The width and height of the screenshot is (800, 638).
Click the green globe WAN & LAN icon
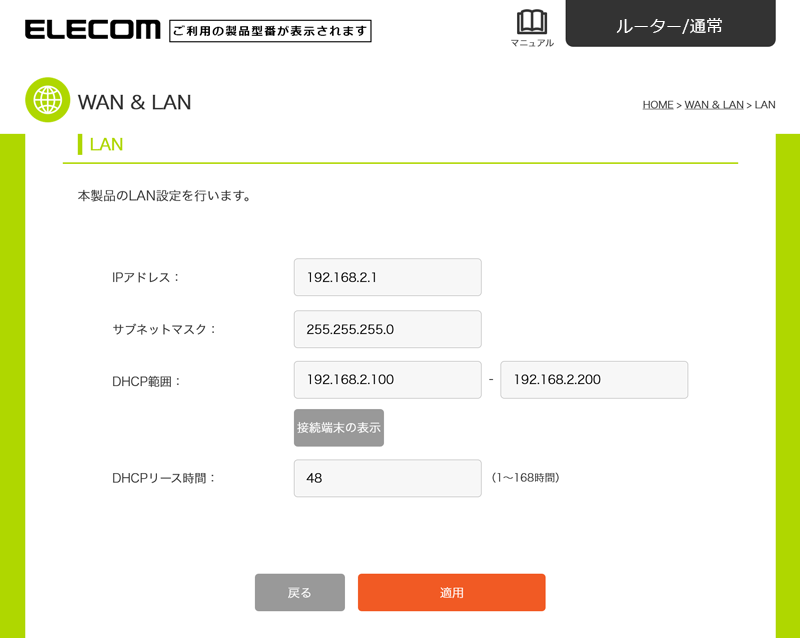pyautogui.click(x=47, y=100)
